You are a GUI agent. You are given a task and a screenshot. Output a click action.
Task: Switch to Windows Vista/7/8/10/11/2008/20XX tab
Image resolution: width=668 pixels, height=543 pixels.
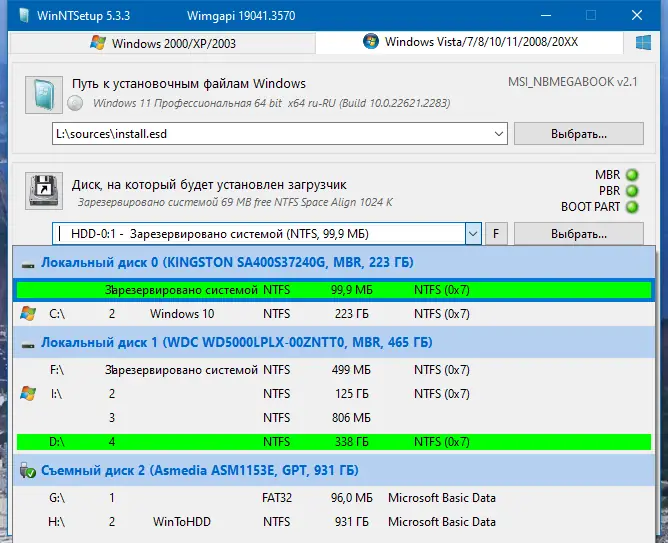click(470, 42)
